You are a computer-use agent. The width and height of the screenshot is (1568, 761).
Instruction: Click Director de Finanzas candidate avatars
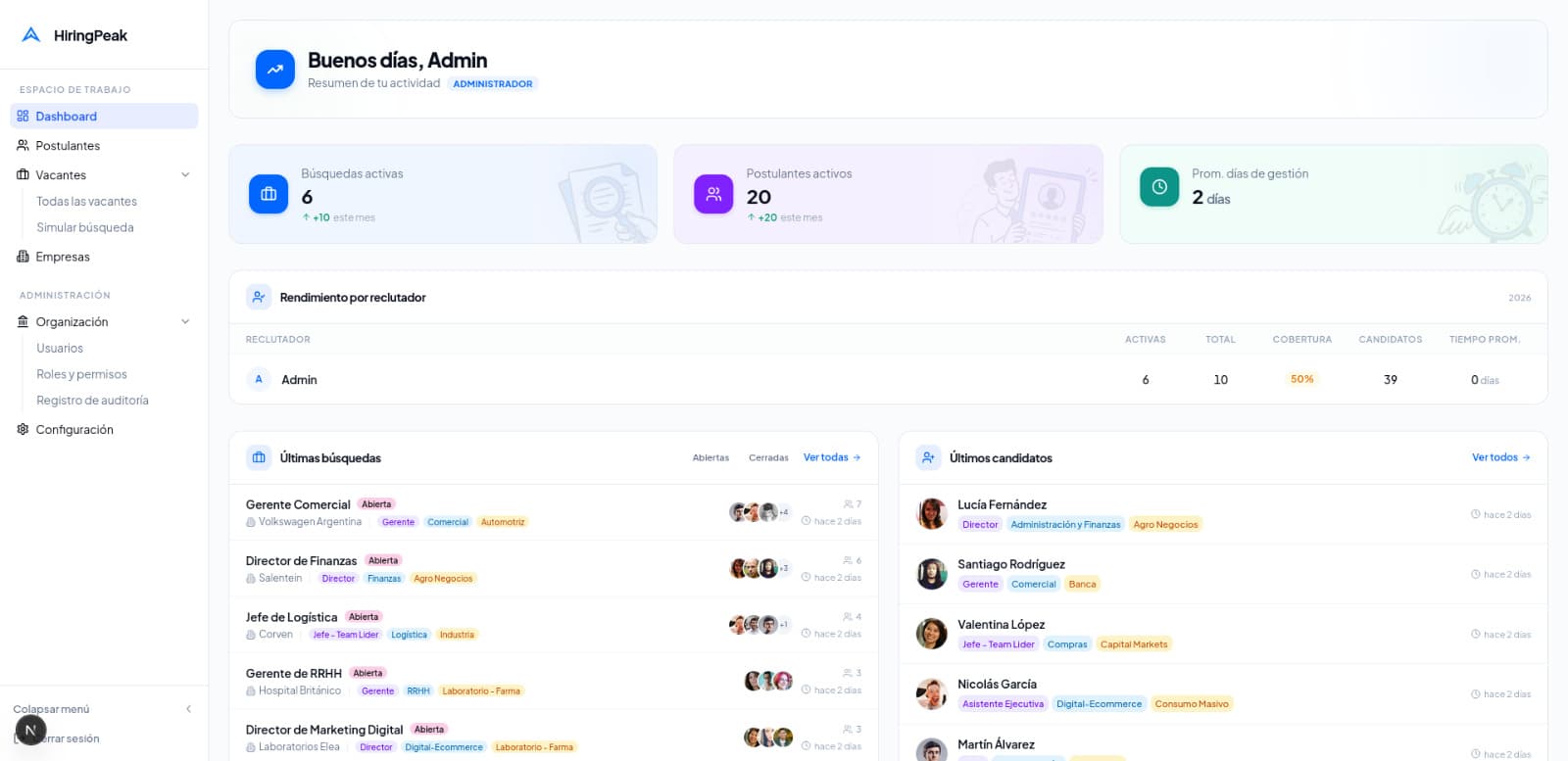[x=759, y=569]
